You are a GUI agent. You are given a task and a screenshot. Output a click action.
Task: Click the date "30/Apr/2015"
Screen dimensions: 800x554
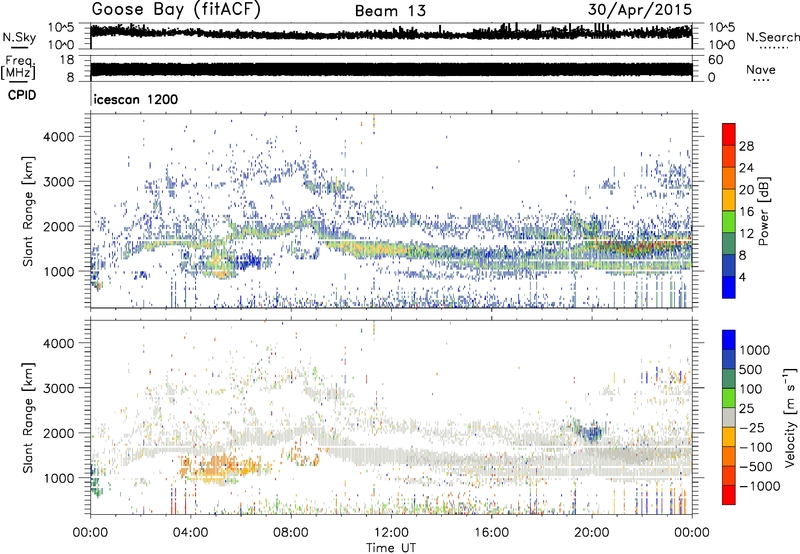click(640, 10)
